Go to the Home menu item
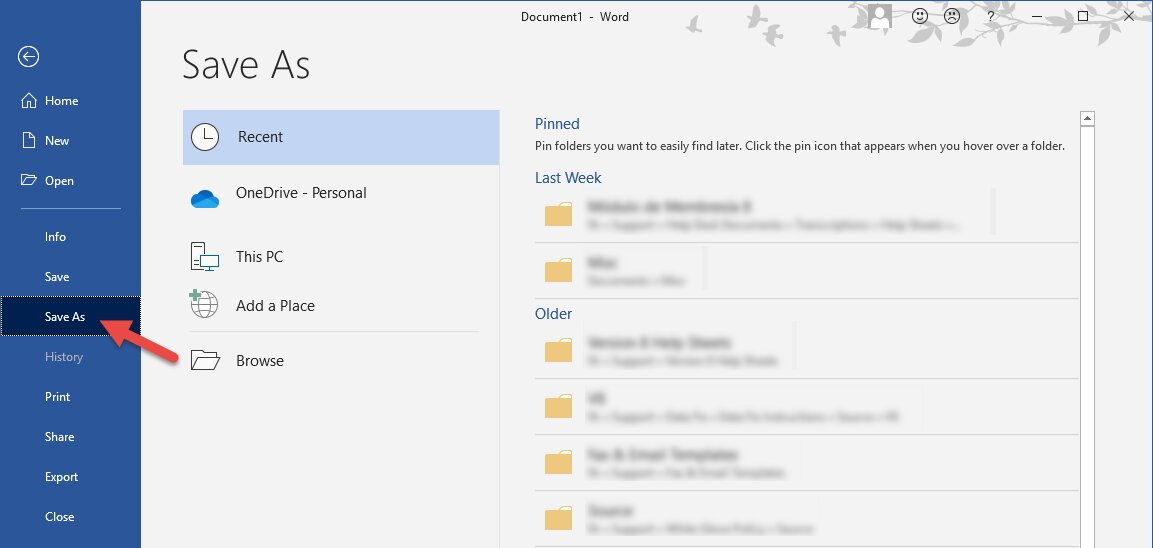The width and height of the screenshot is (1153, 548). click(61, 101)
